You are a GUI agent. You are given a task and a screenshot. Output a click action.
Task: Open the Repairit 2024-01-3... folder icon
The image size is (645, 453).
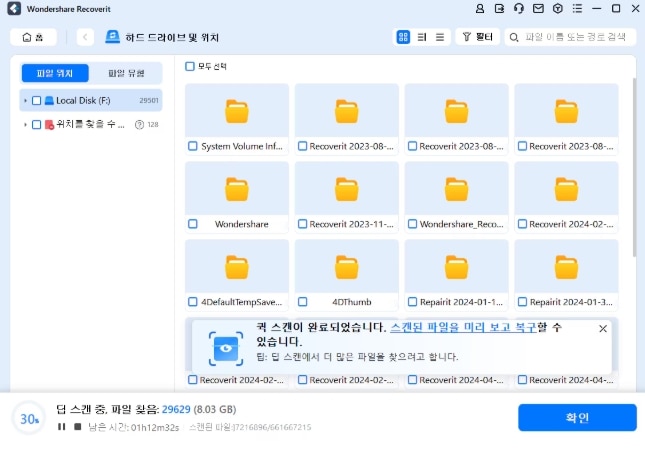point(566,267)
